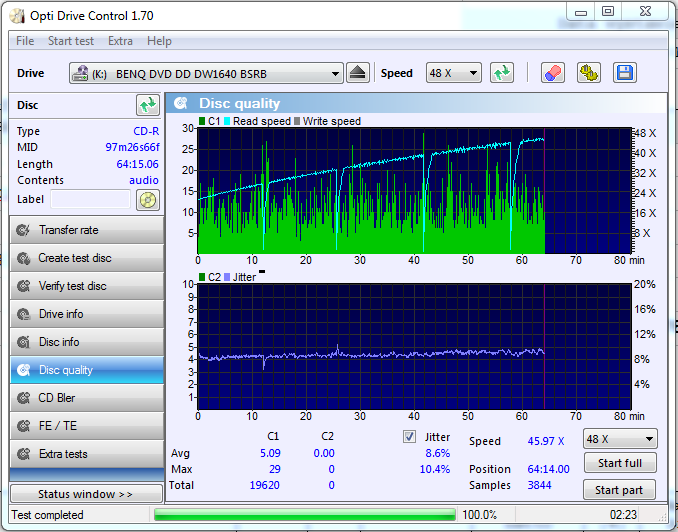The height and width of the screenshot is (532, 678).
Task: Open options with the gears icon
Action: point(588,73)
